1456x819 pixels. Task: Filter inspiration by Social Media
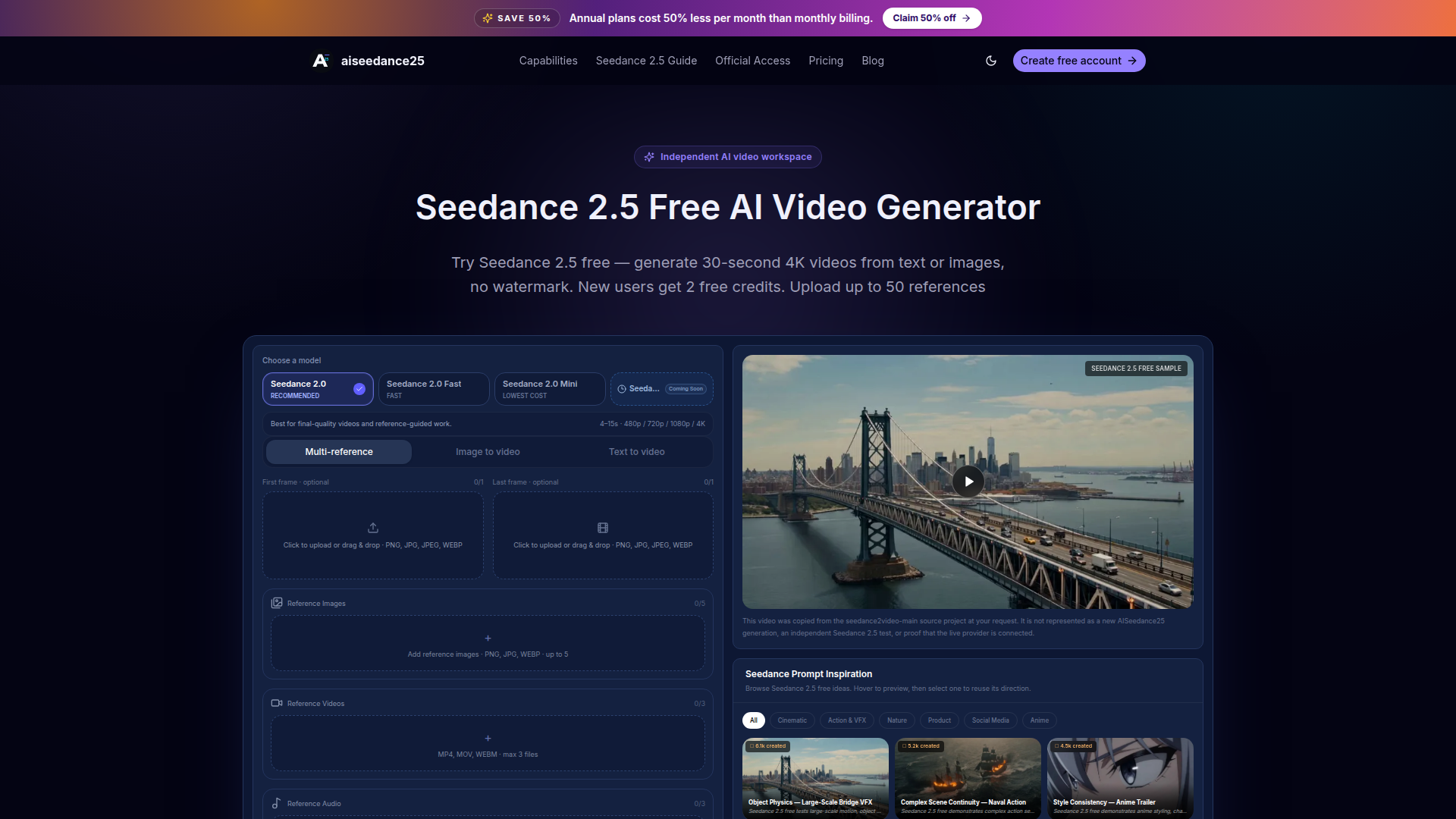(x=990, y=720)
